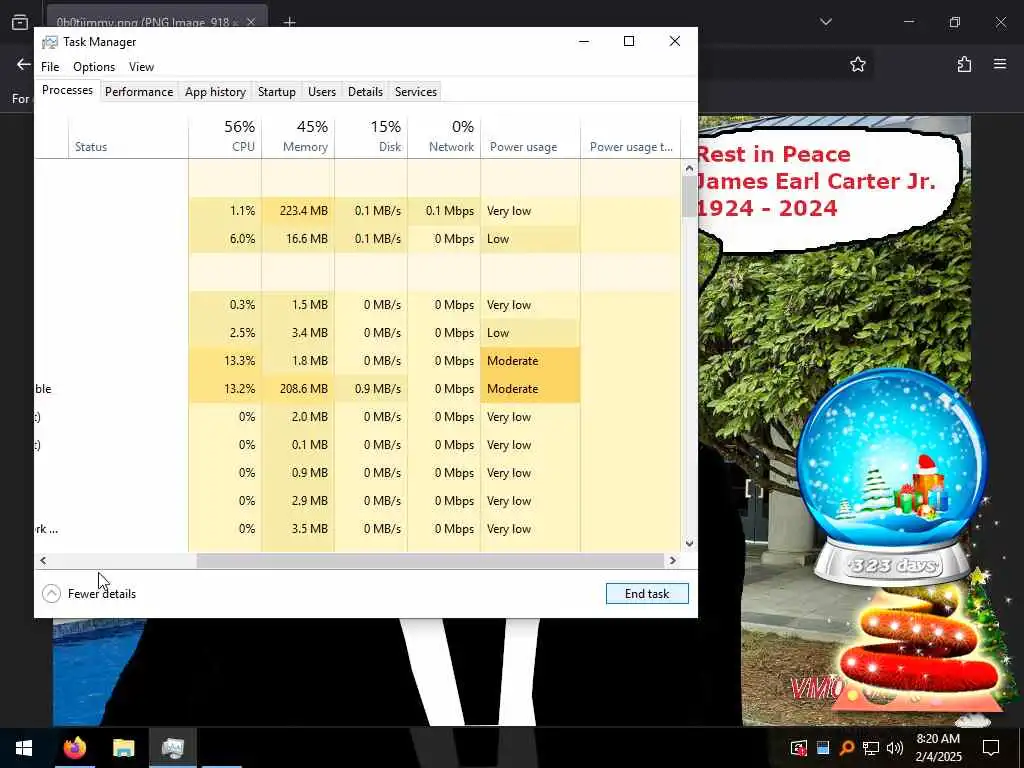Sort by Power usage trend column header
Viewport: 1024px width, 768px height.
pyautogui.click(x=631, y=136)
